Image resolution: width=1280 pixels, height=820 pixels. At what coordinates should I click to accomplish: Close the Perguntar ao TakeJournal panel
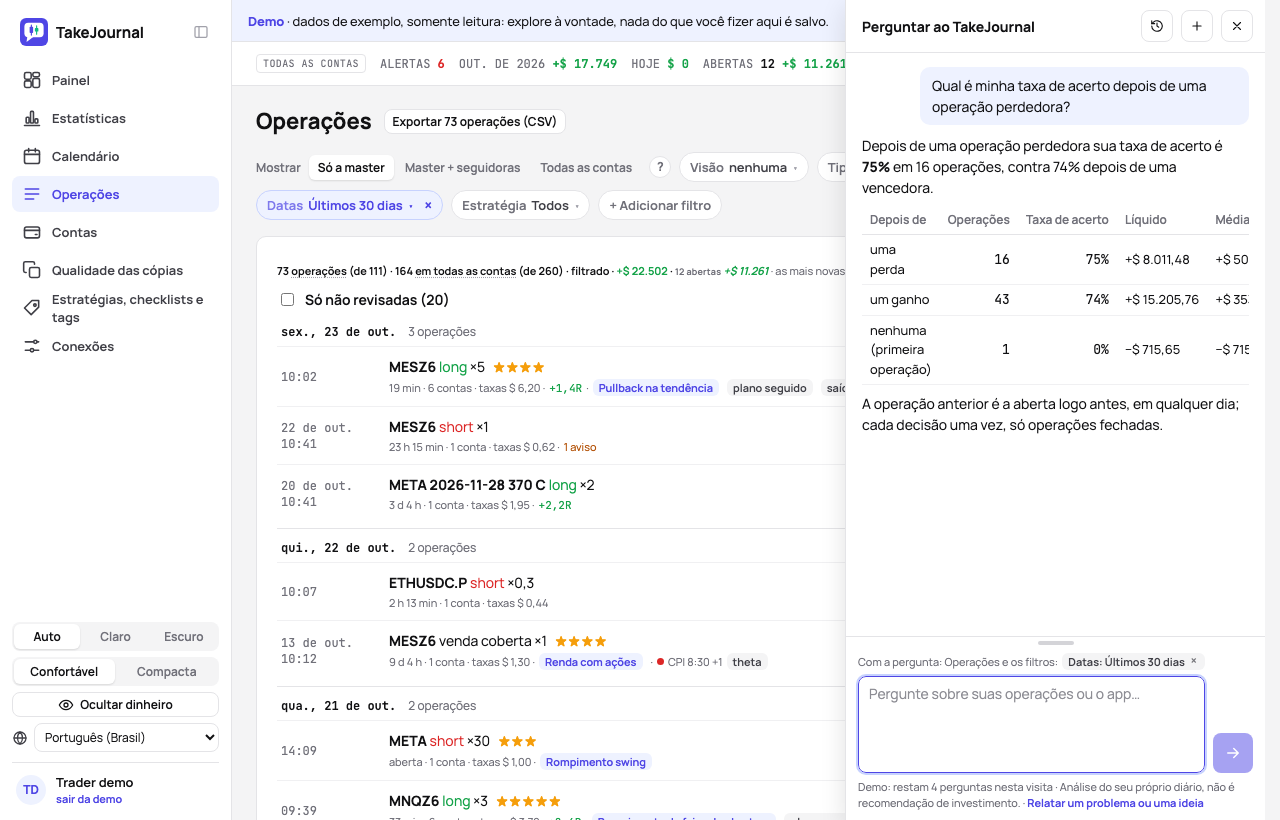[x=1237, y=26]
